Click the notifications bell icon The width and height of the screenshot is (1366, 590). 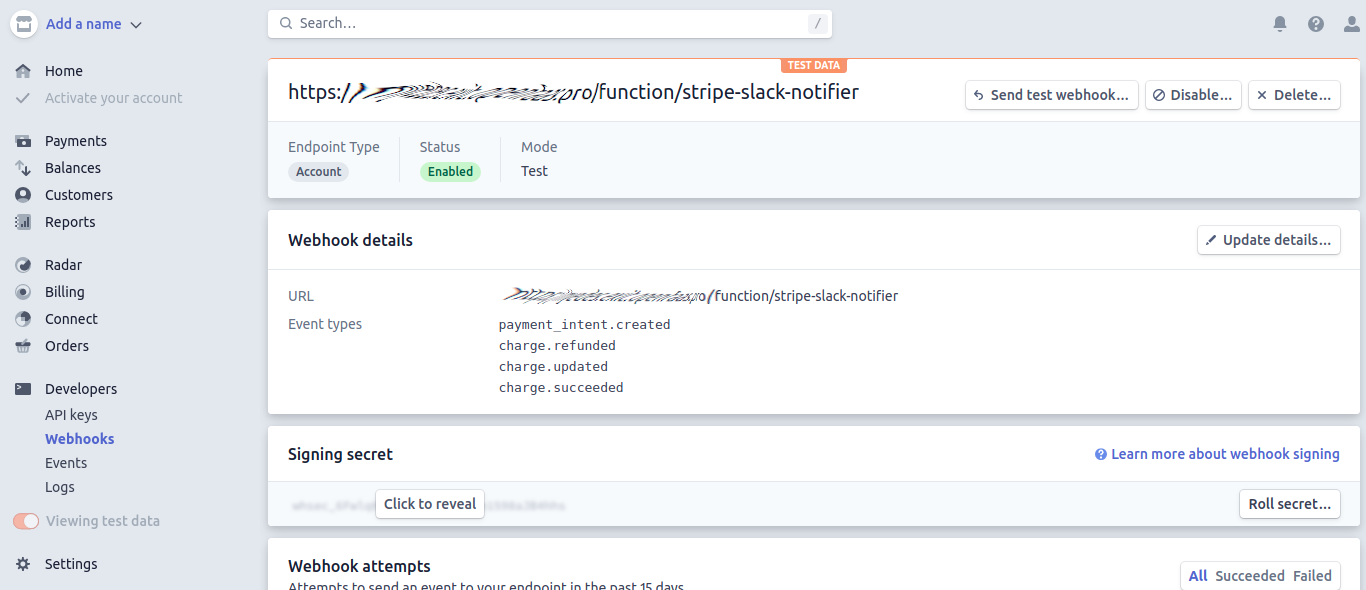coord(1280,24)
